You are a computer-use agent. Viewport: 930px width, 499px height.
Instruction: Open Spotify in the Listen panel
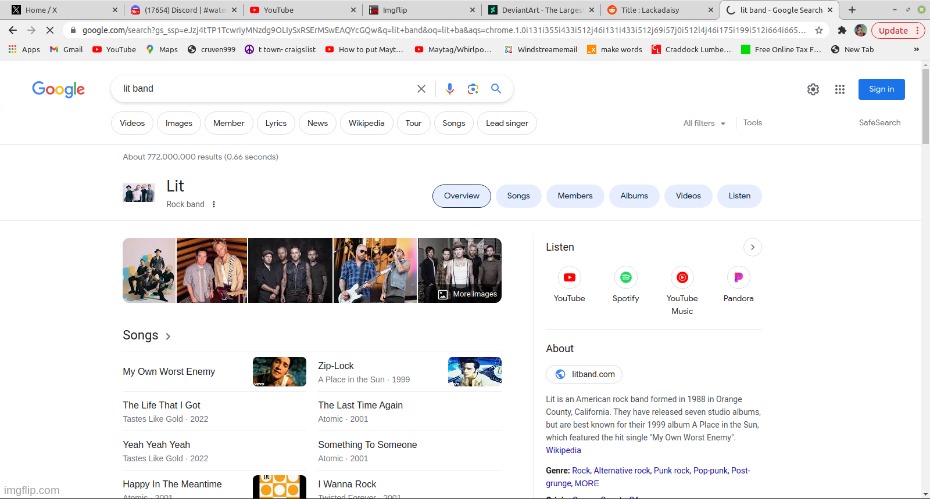[x=626, y=285]
